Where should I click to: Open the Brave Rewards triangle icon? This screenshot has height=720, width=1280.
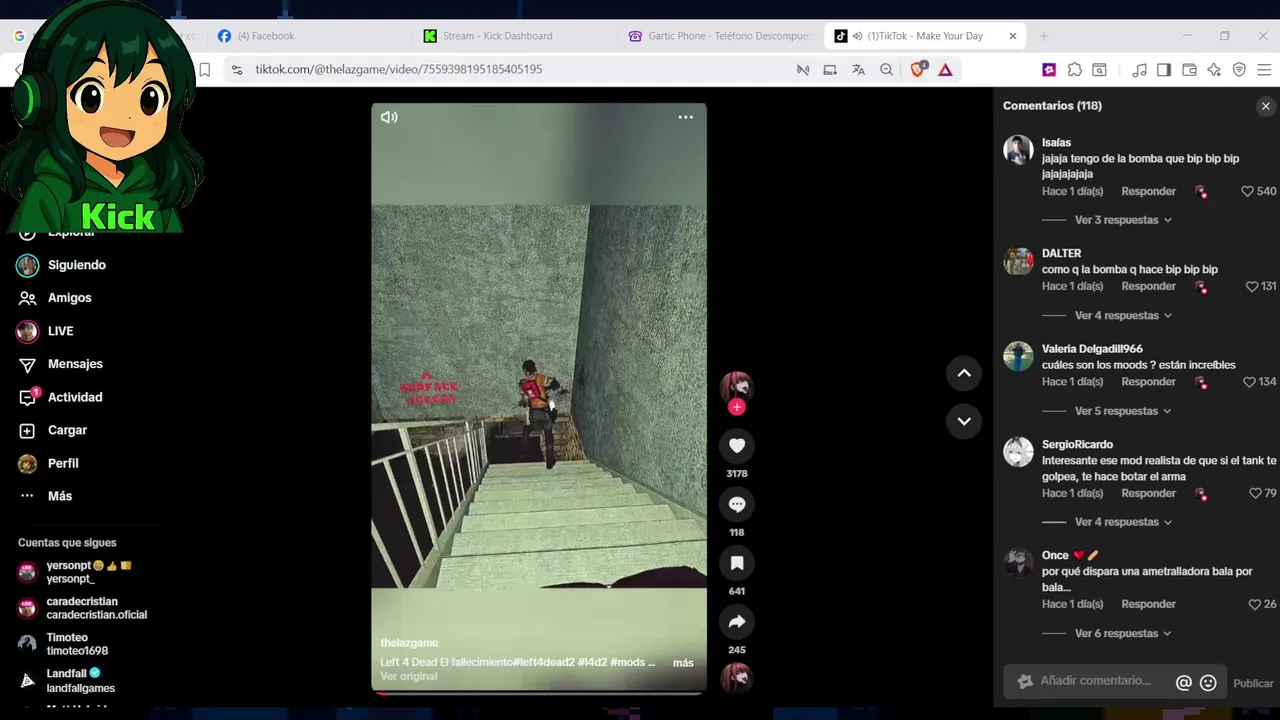pyautogui.click(x=945, y=69)
